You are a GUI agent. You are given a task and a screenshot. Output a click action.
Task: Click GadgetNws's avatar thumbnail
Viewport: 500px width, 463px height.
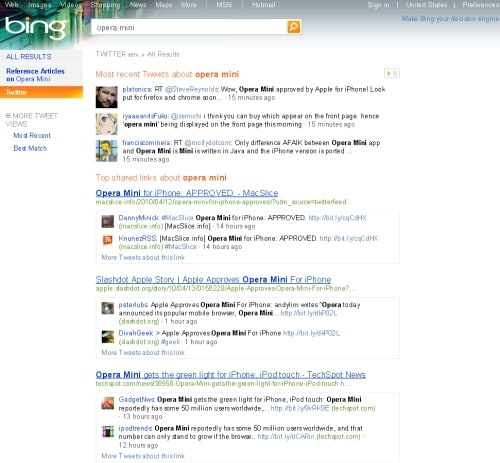[108, 403]
